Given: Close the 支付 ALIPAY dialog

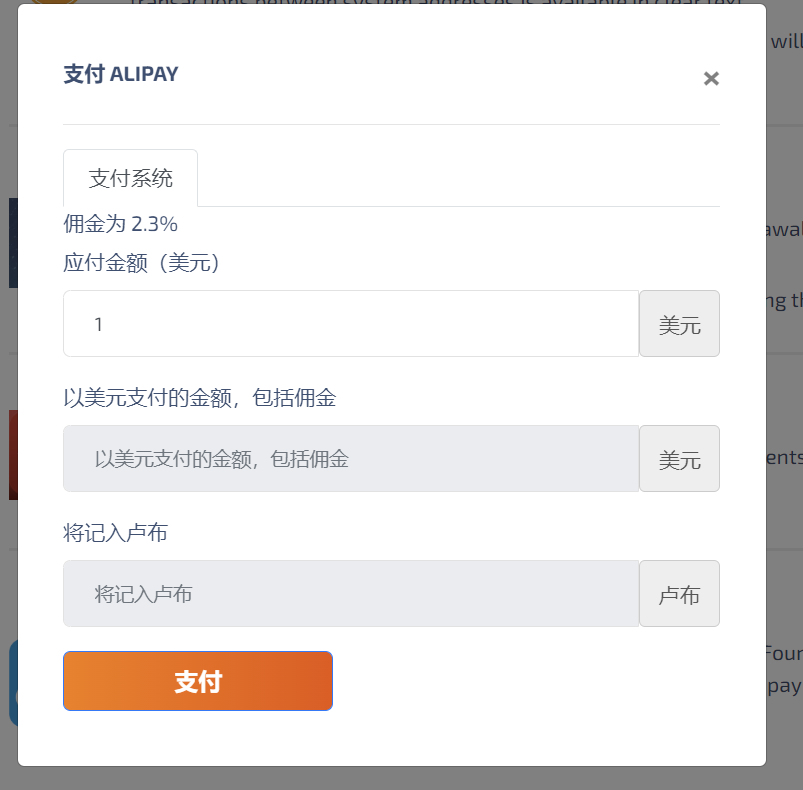Looking at the screenshot, I should click(711, 78).
